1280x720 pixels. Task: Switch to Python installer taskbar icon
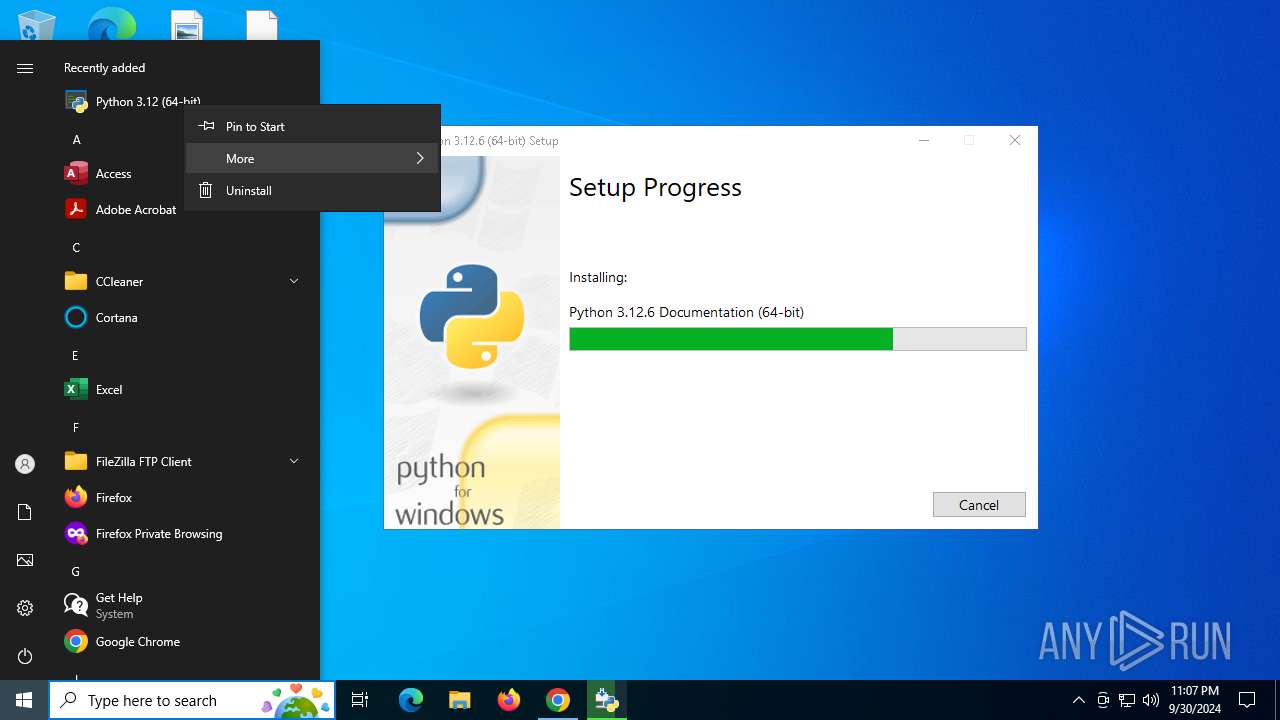pyautogui.click(x=606, y=700)
